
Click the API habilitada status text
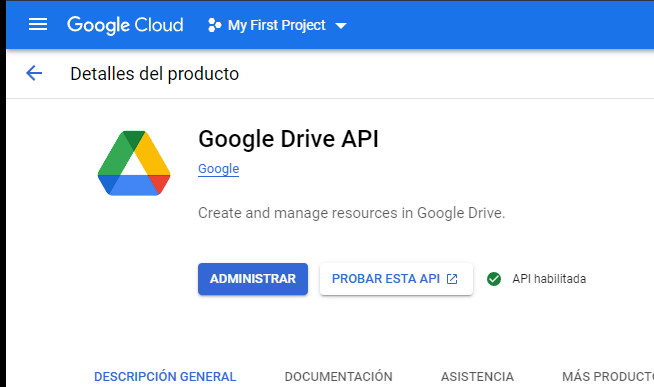coord(549,279)
